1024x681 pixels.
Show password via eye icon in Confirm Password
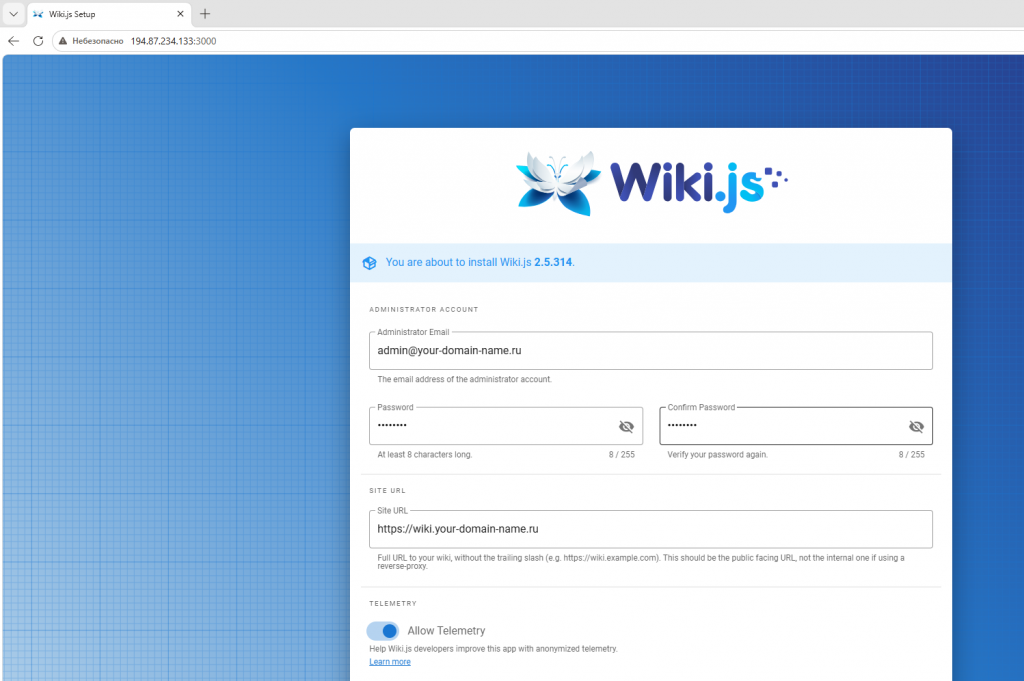pos(916,426)
